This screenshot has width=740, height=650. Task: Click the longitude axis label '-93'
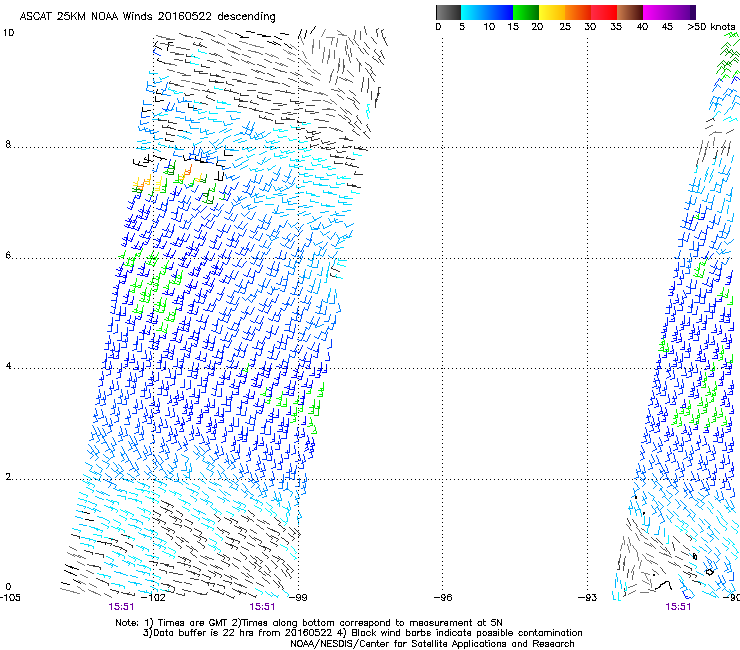coord(587,597)
